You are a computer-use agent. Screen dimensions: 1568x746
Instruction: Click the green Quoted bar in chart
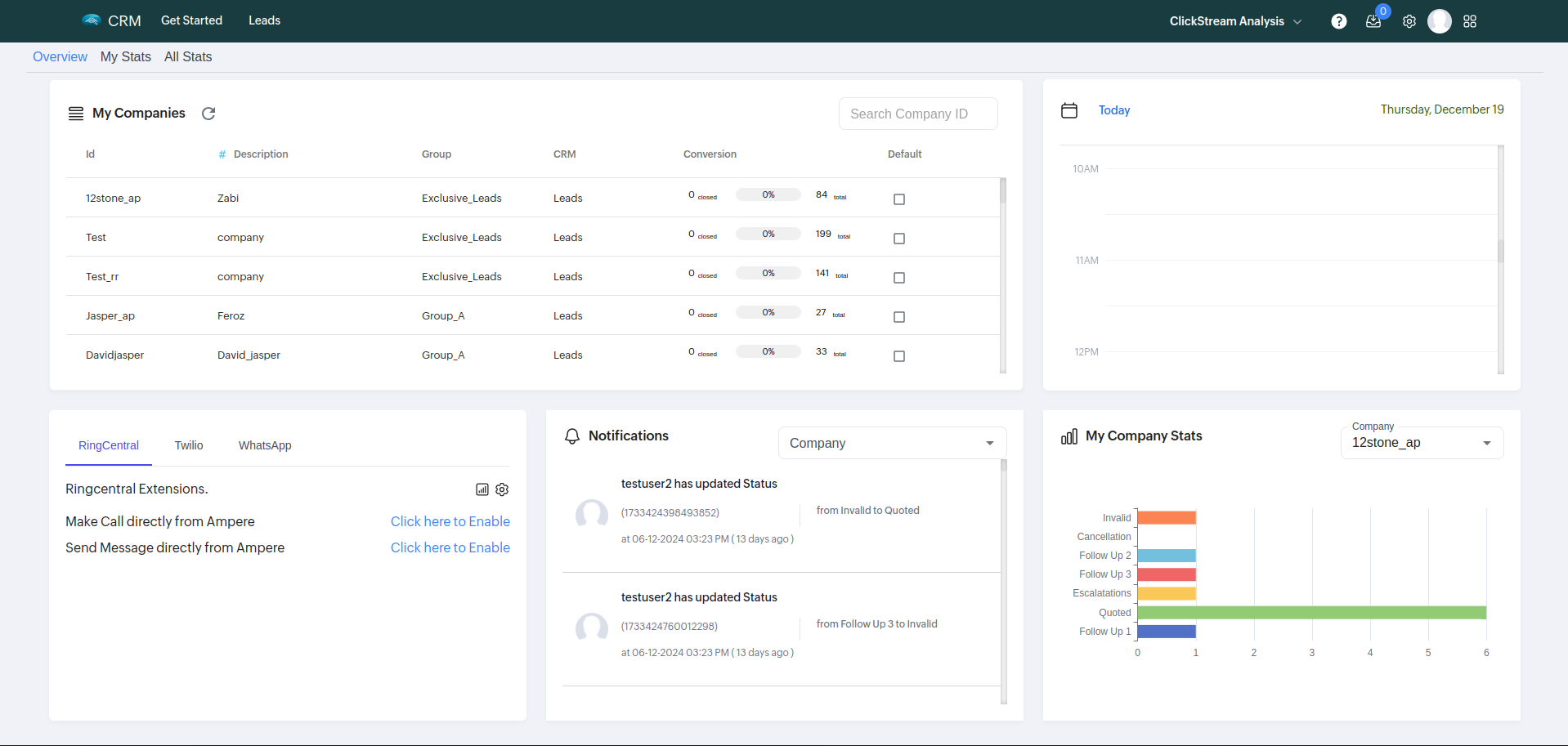(1311, 613)
